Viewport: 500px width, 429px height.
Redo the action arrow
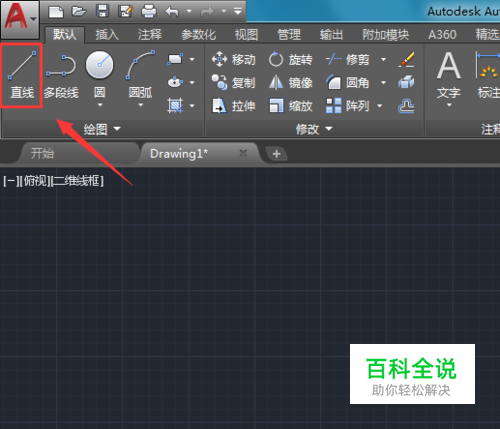[207, 12]
